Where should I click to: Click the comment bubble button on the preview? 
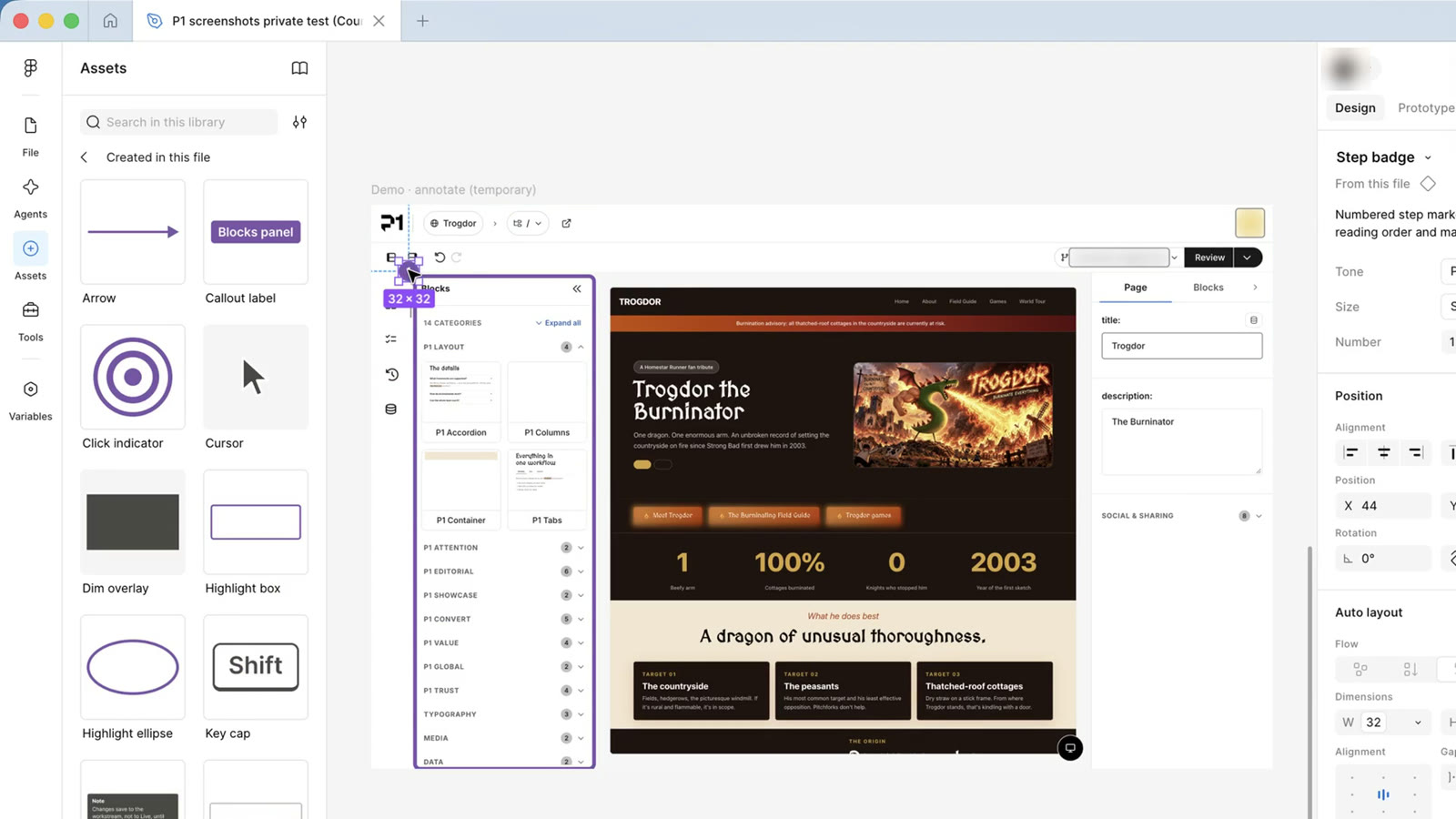pos(1070,748)
